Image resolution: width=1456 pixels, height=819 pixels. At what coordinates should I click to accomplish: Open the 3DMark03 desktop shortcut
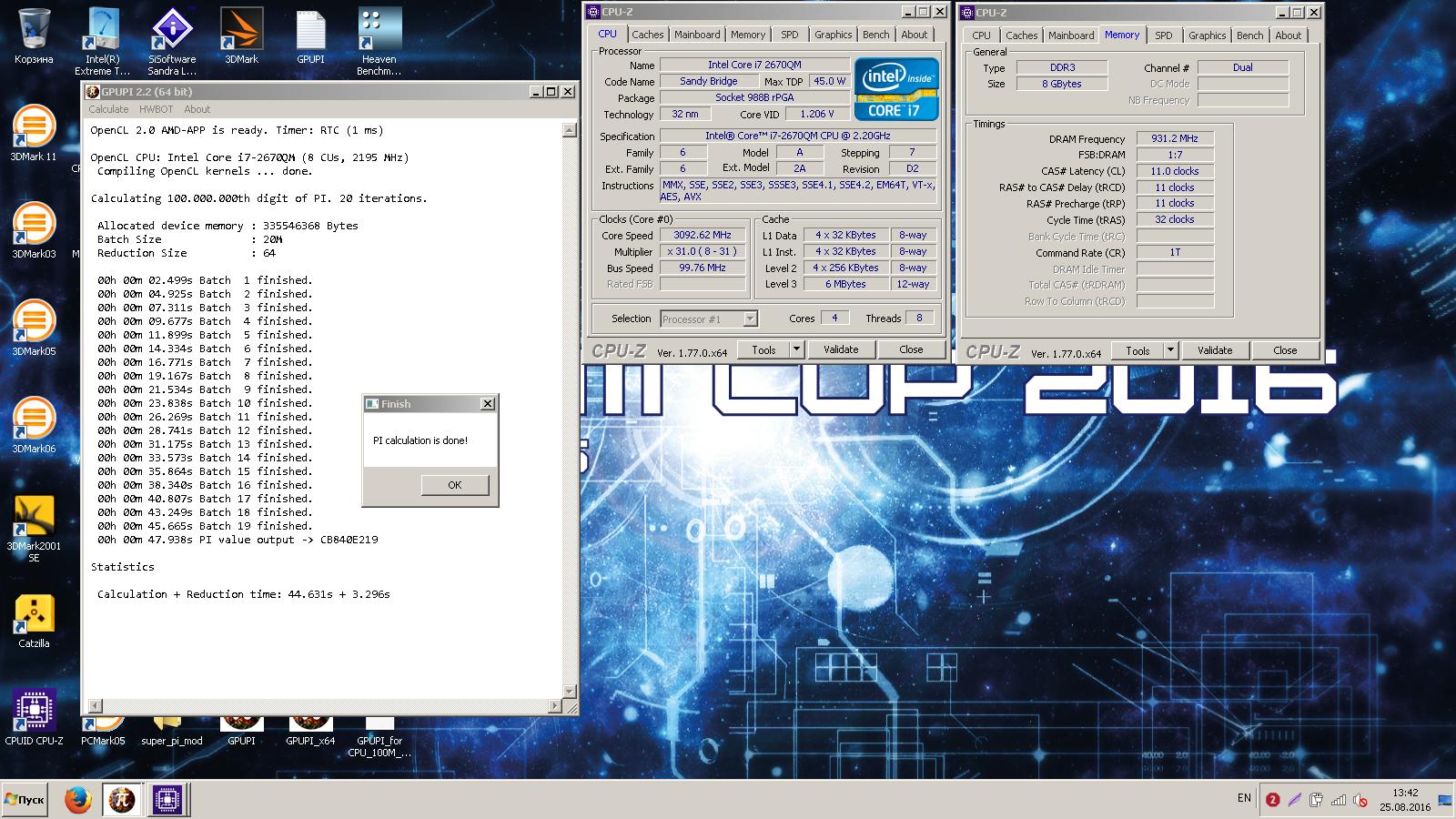pos(34,230)
